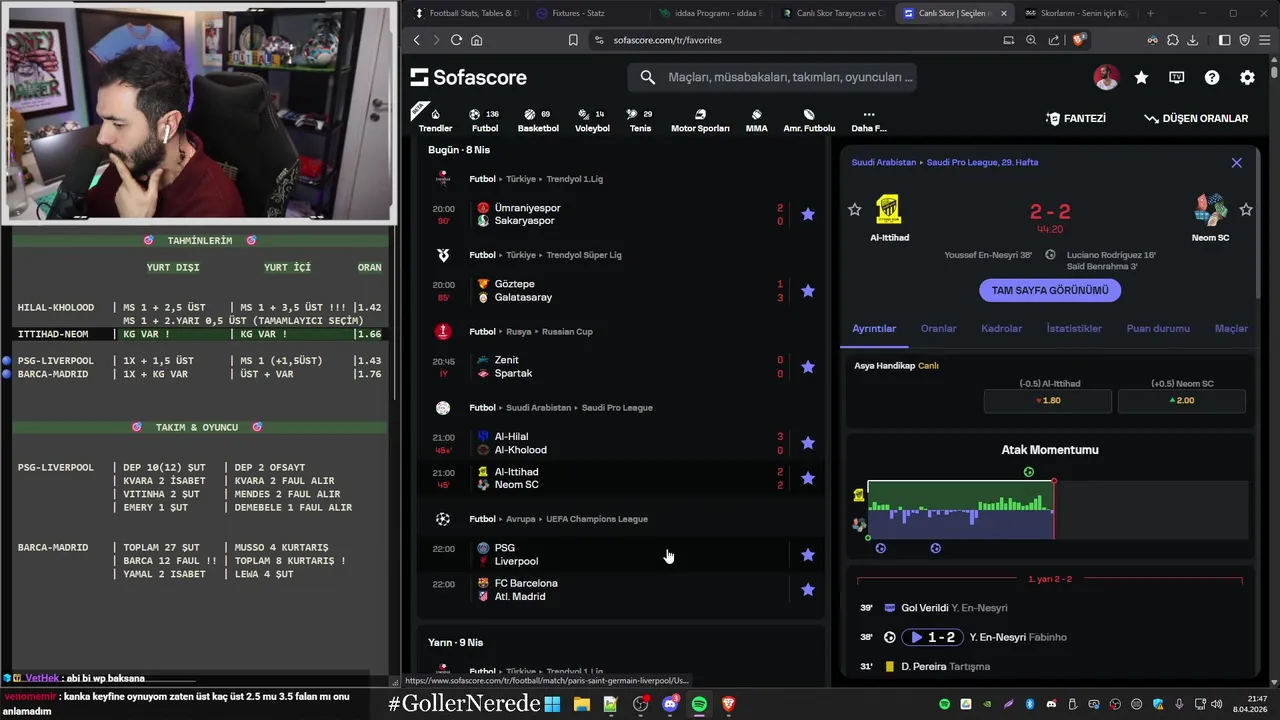This screenshot has height=720, width=1280.
Task: Open the FANTEZİ link
Action: [x=1076, y=118]
